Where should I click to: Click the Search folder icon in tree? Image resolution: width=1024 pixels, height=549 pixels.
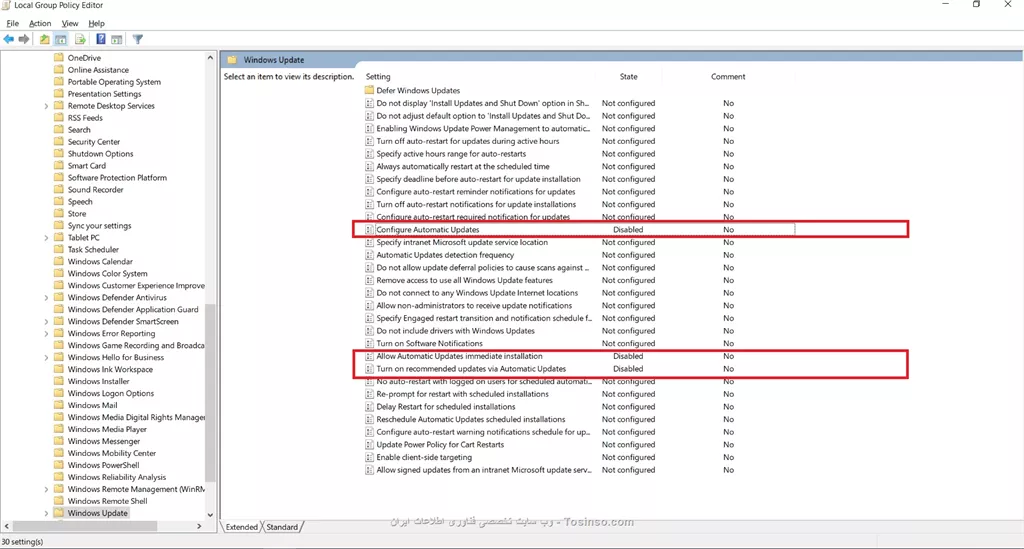tap(59, 129)
